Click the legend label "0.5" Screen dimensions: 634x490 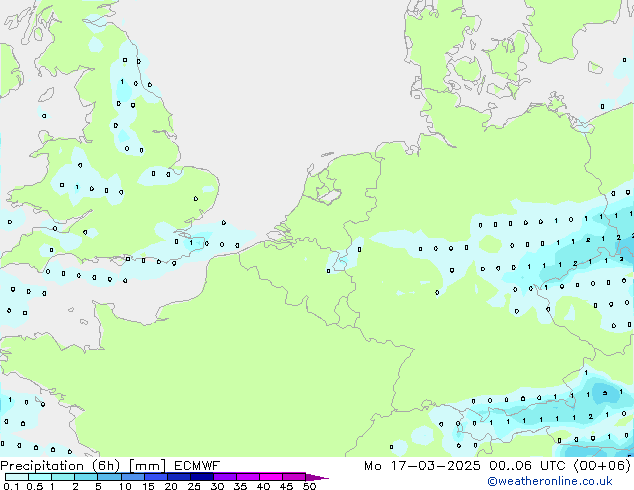[x=35, y=486]
